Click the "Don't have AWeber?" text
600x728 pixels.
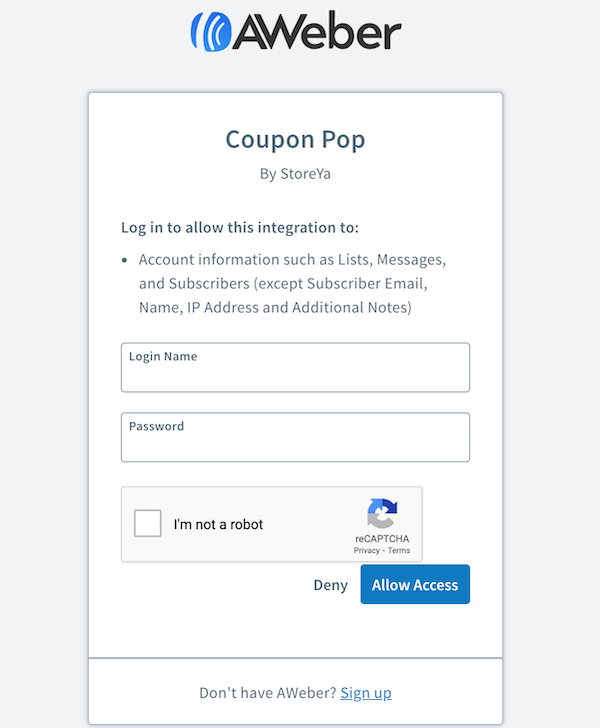[267, 693]
